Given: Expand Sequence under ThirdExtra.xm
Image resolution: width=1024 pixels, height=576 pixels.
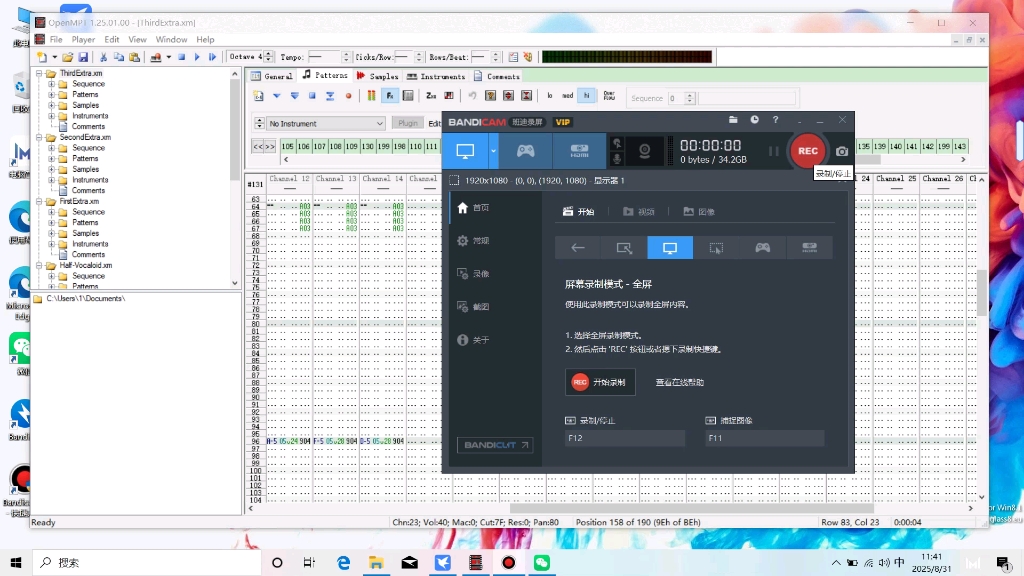Looking at the screenshot, I should point(52,84).
